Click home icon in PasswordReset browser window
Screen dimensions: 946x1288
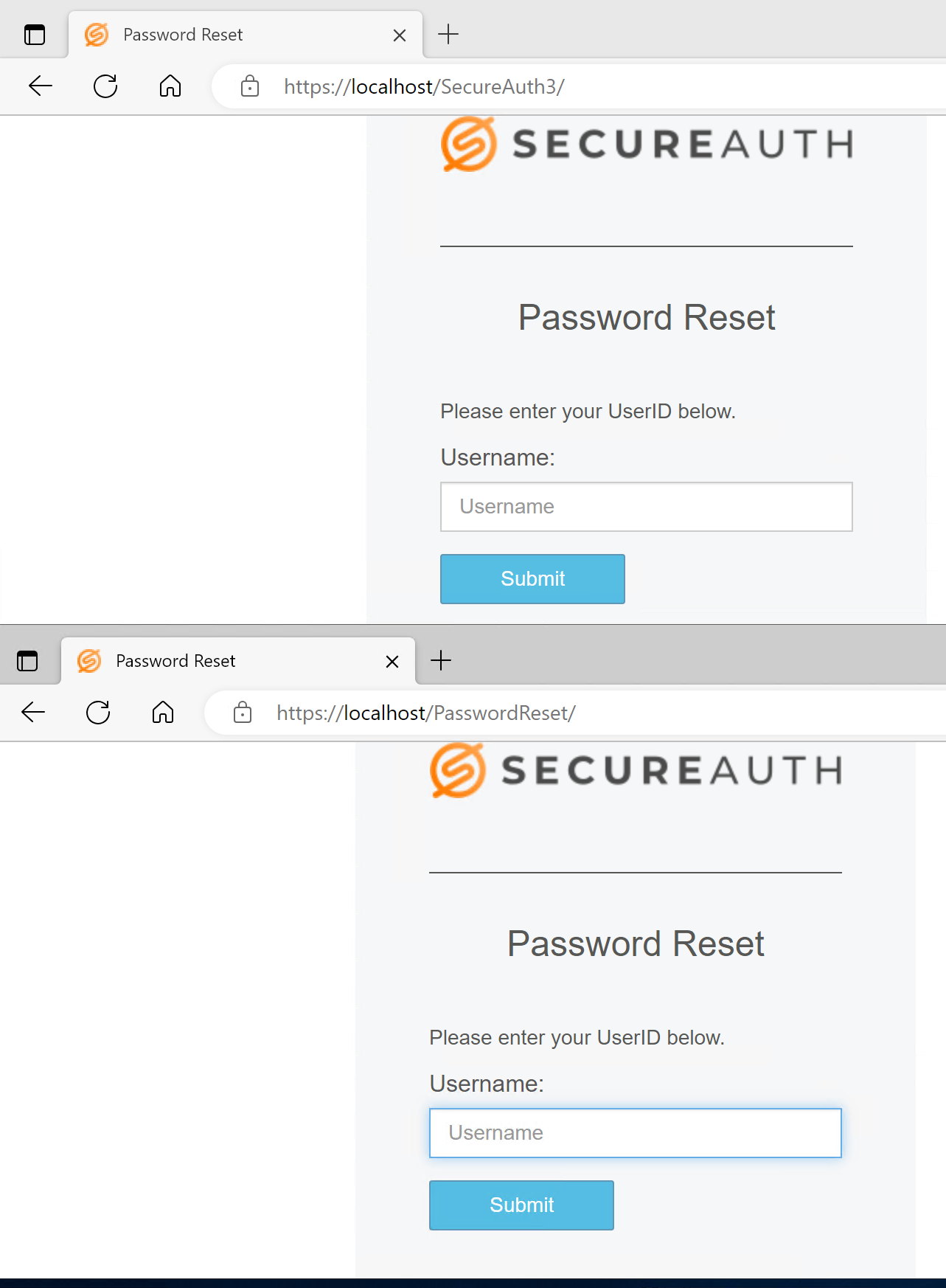(x=163, y=713)
